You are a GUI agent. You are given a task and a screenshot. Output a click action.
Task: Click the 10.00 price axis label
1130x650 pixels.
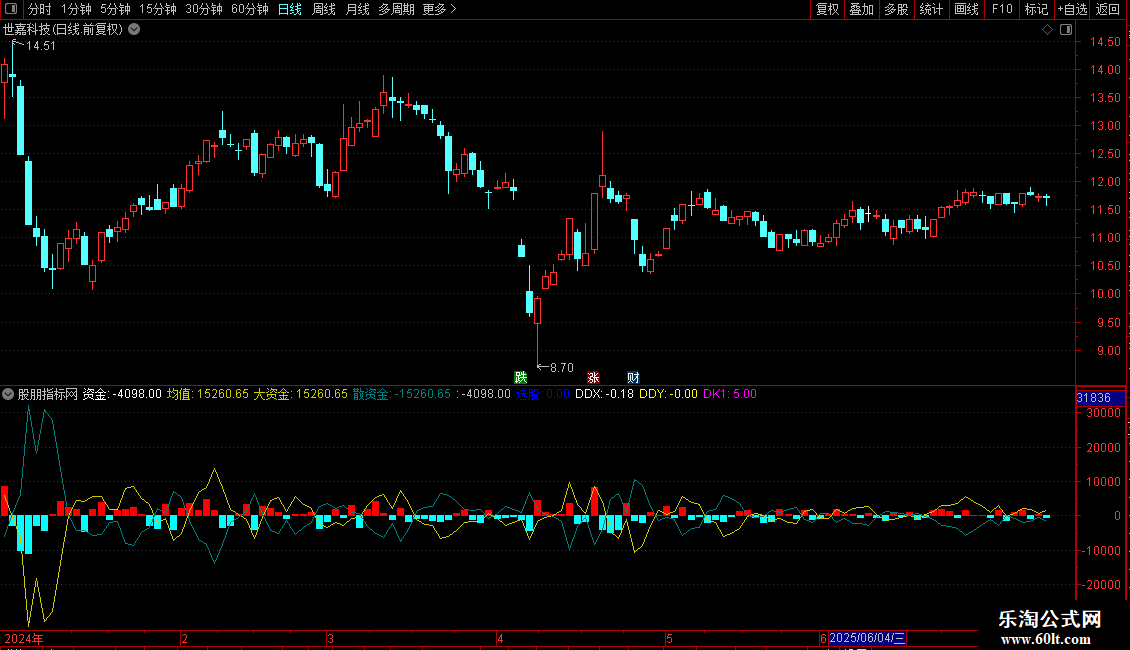(x=1105, y=294)
